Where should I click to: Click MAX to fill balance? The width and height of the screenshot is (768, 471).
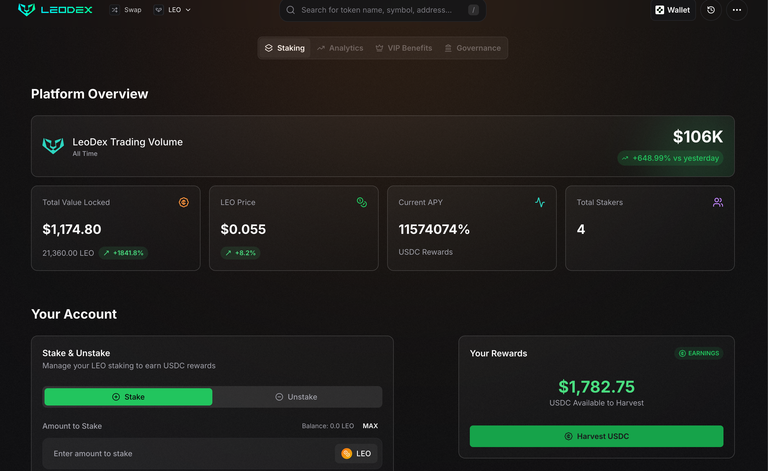(370, 426)
